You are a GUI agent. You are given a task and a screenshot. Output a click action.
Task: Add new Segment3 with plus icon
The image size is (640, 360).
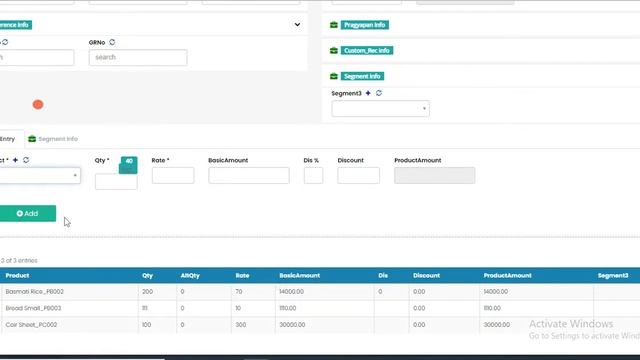(368, 93)
